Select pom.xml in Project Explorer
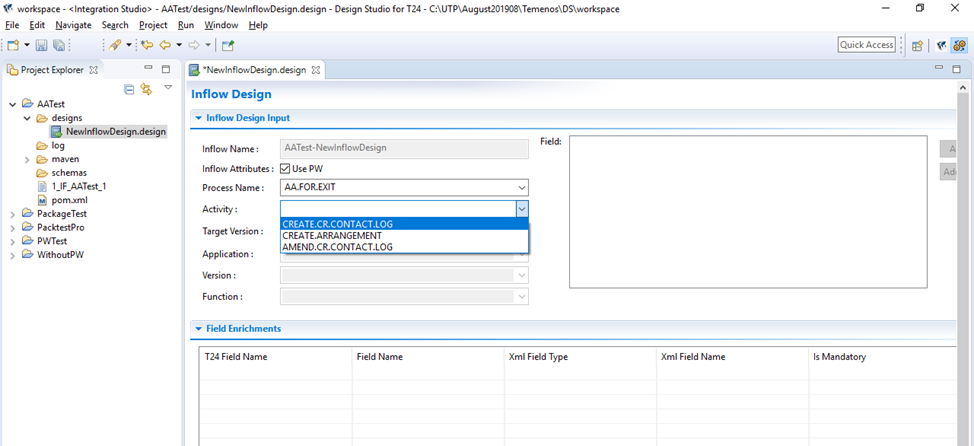Image resolution: width=974 pixels, height=446 pixels. tap(69, 200)
